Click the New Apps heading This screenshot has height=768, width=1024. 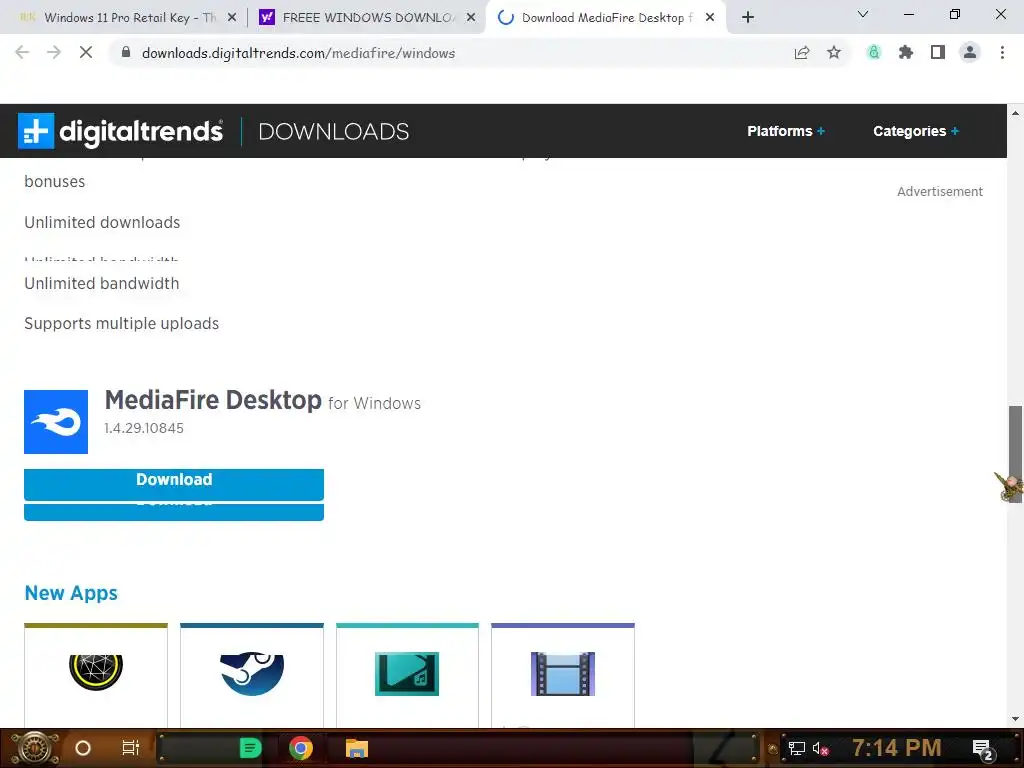pyautogui.click(x=71, y=593)
